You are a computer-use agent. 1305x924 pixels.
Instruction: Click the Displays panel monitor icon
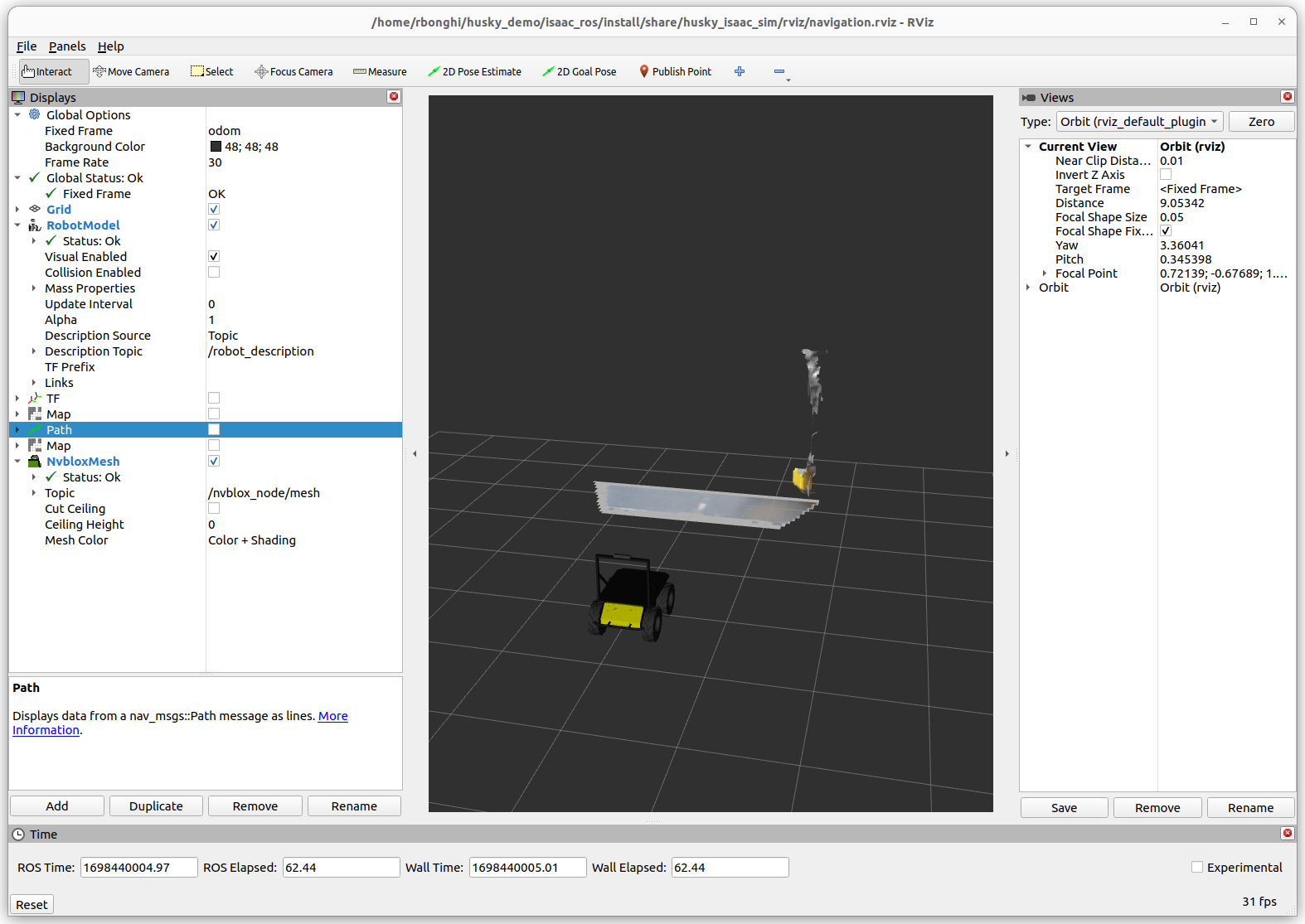(18, 97)
